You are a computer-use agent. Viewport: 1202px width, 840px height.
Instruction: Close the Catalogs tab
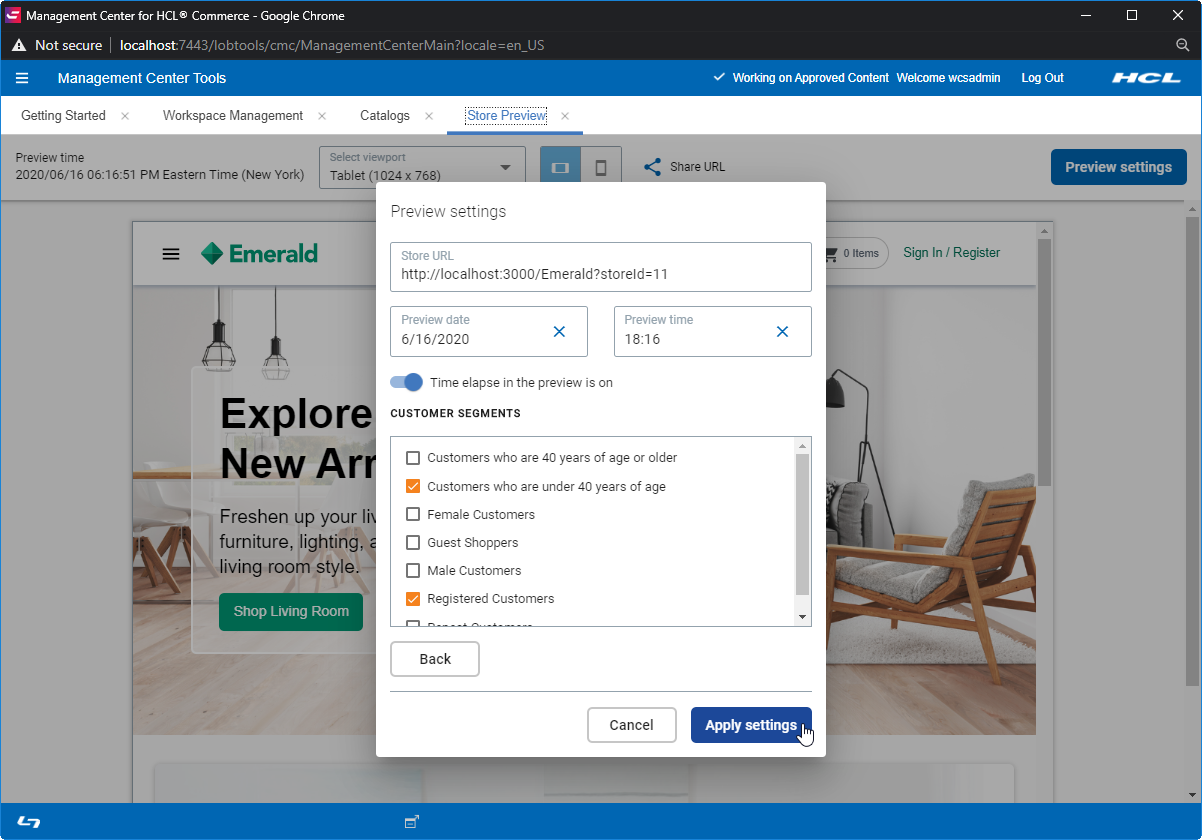pos(429,116)
